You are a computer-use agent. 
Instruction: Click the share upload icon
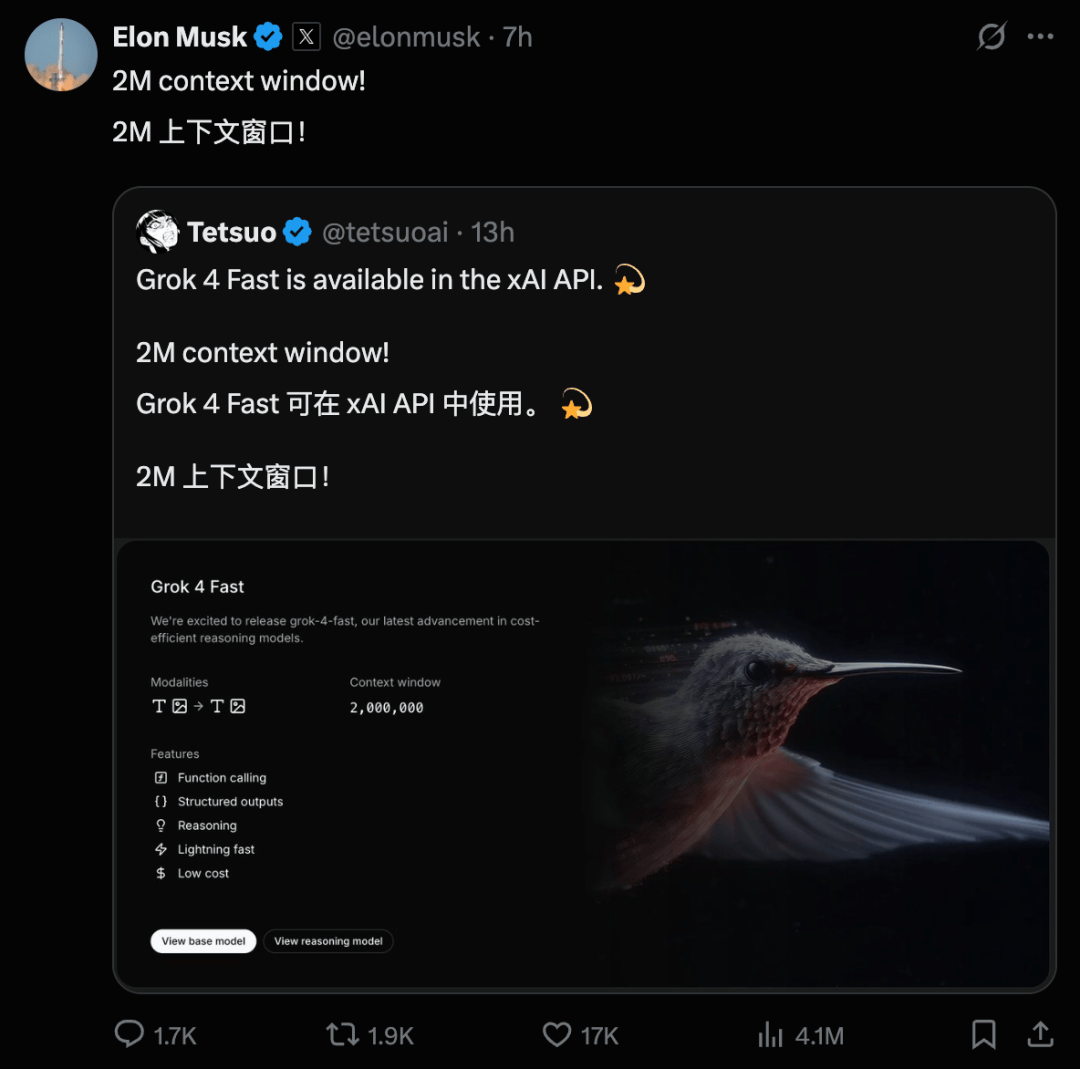(1040, 1034)
